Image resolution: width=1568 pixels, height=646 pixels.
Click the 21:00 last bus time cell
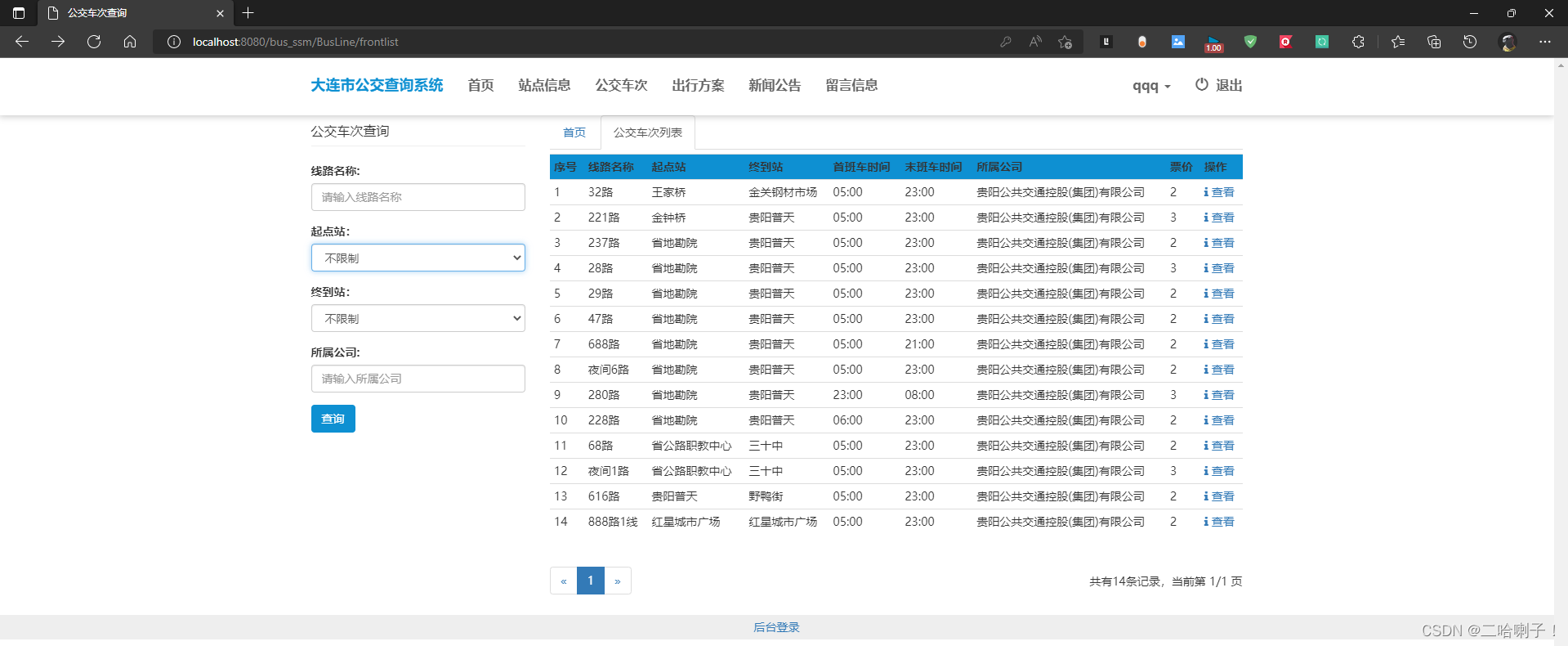(x=919, y=344)
